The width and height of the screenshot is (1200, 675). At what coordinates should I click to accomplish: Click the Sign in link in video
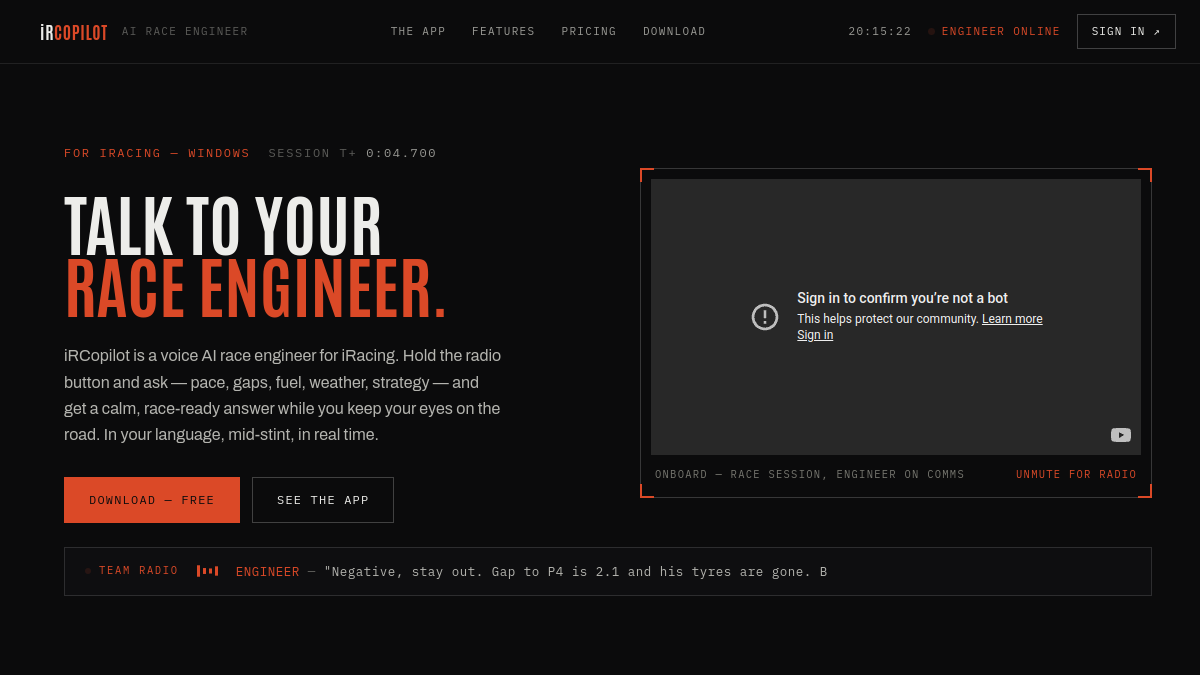pyautogui.click(x=815, y=335)
